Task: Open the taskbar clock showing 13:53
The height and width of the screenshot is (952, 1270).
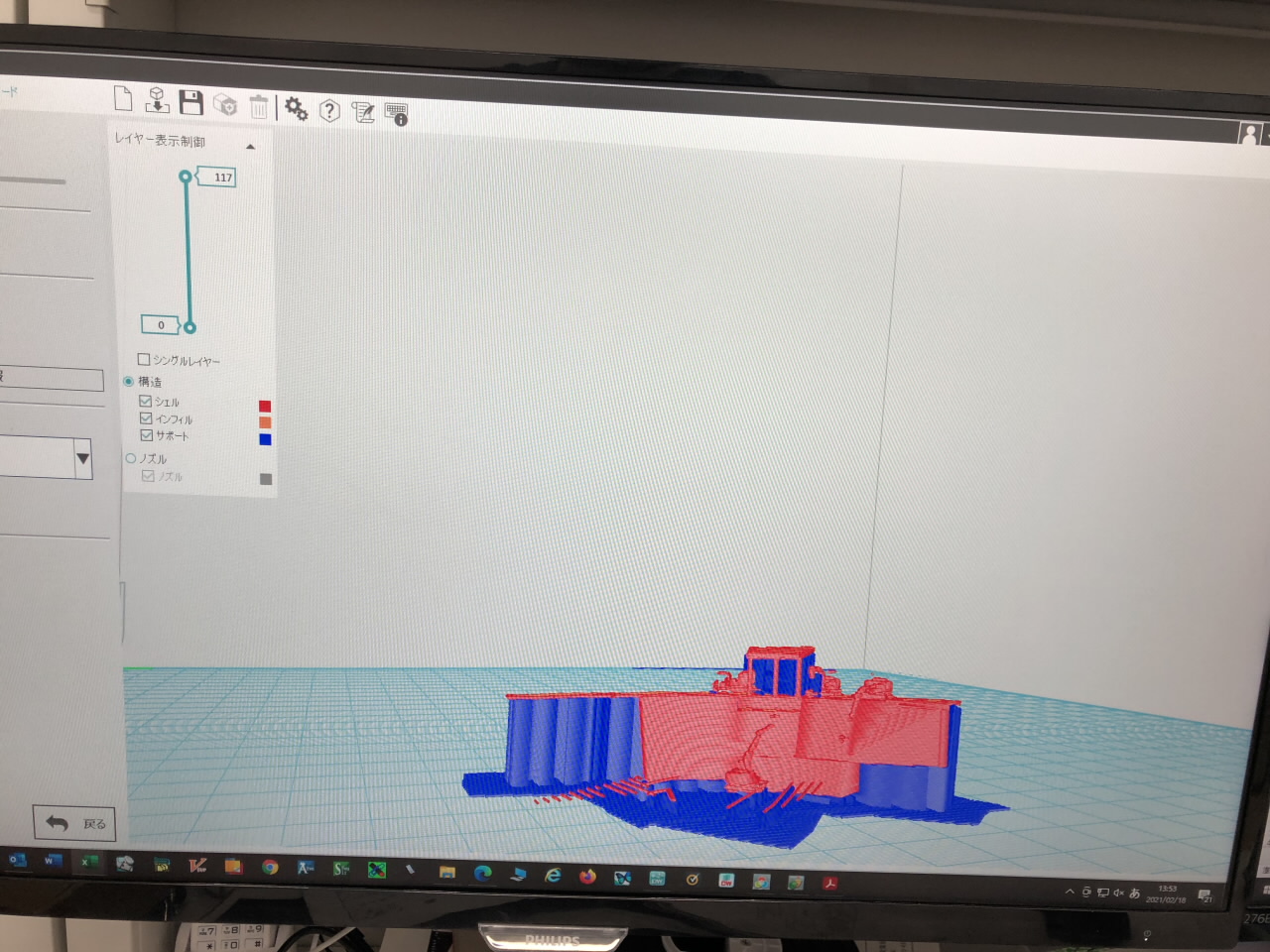Action: [1166, 894]
